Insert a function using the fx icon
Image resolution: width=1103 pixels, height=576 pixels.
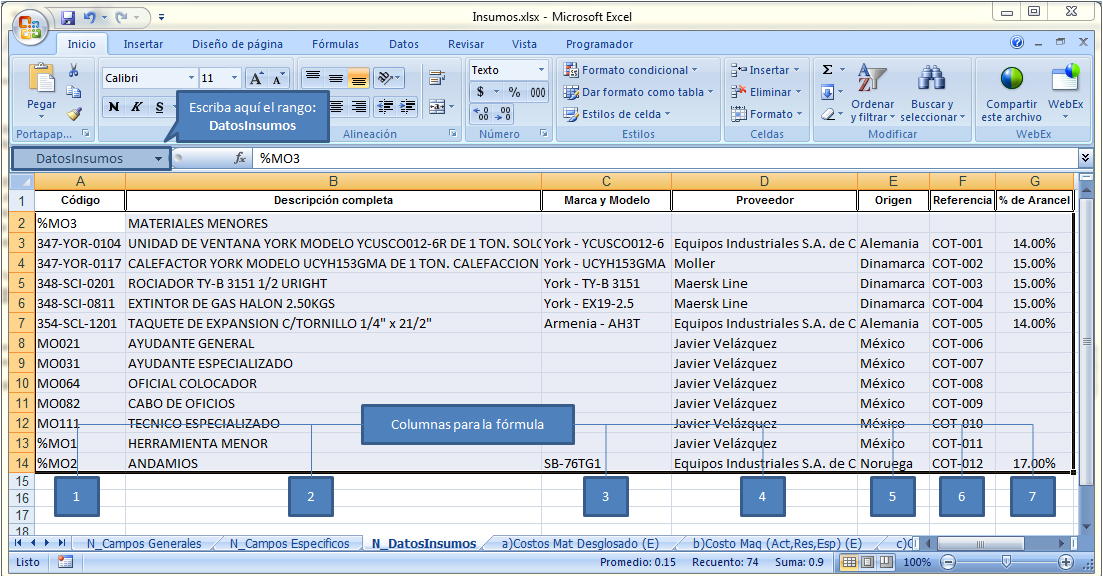coord(240,158)
